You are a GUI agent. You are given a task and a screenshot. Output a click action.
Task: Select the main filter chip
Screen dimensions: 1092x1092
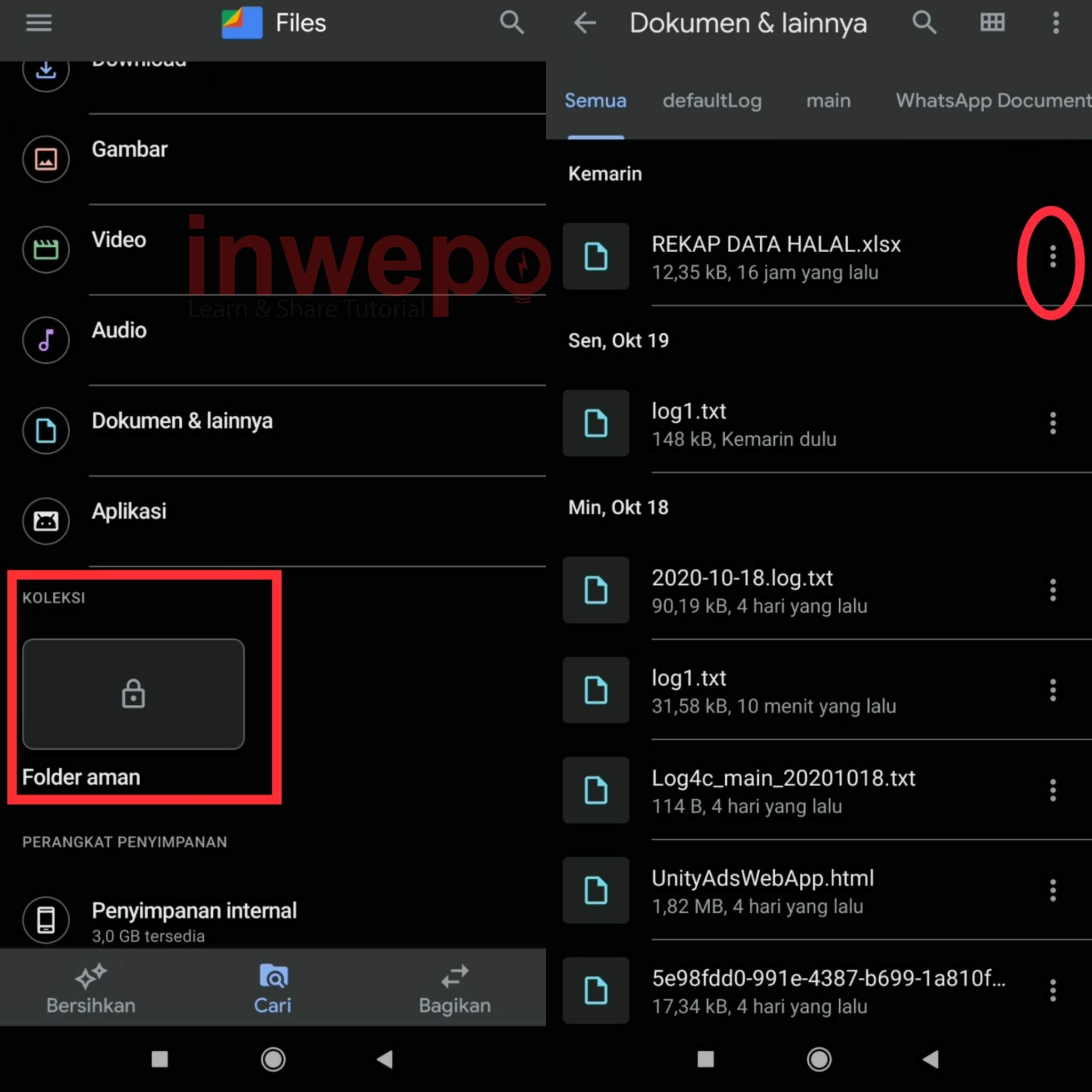tap(829, 101)
